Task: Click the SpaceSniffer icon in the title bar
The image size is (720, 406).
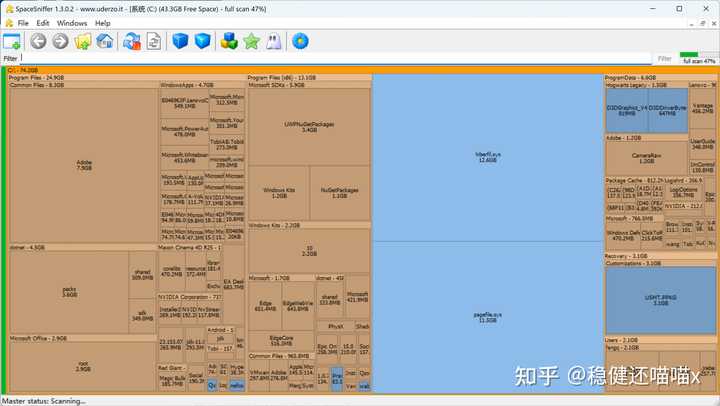Action: pos(9,9)
